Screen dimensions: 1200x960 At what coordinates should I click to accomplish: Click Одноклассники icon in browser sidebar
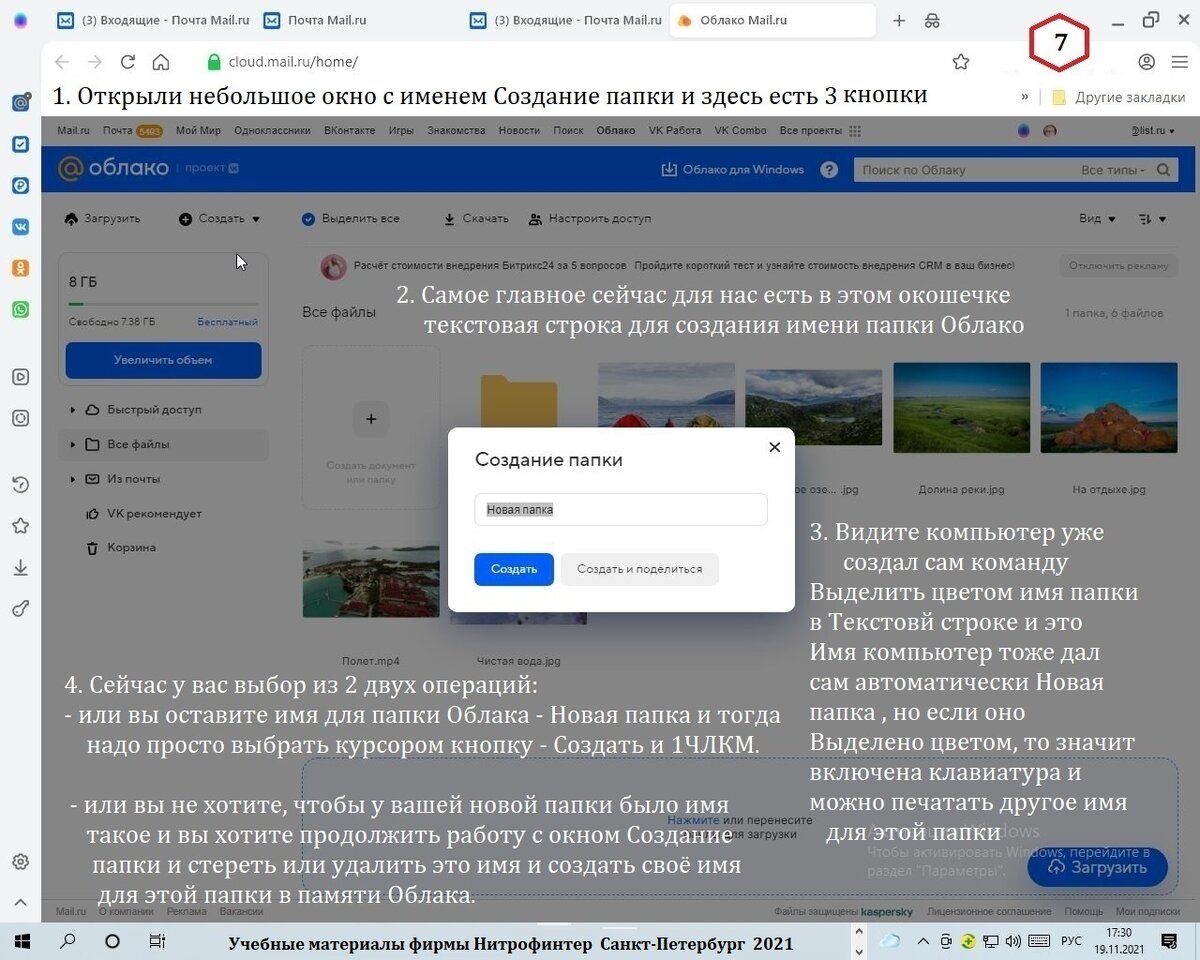coord(20,267)
